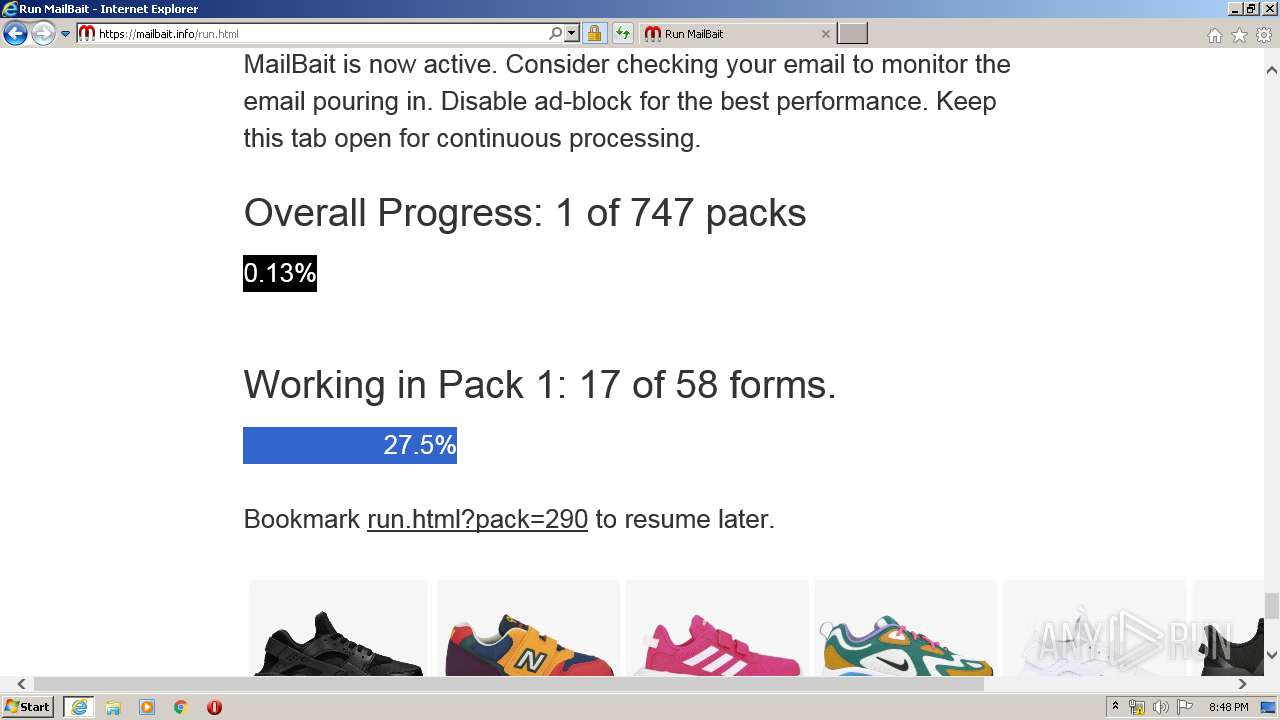Expand the address bar autocomplete dropdown
The width and height of the screenshot is (1280, 720).
pyautogui.click(x=572, y=33)
